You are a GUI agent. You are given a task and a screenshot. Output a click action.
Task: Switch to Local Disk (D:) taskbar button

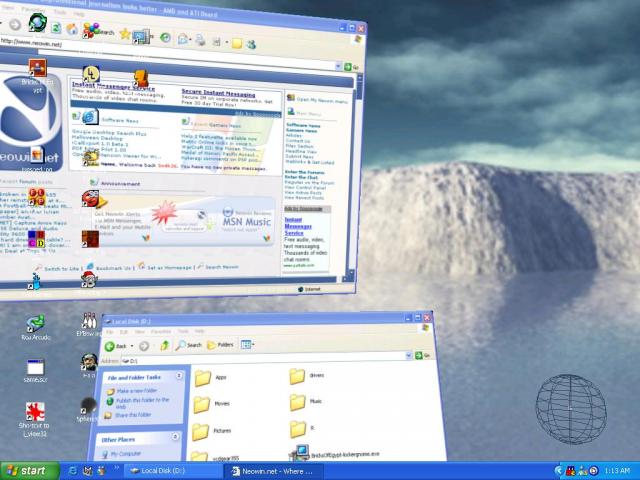click(x=173, y=471)
